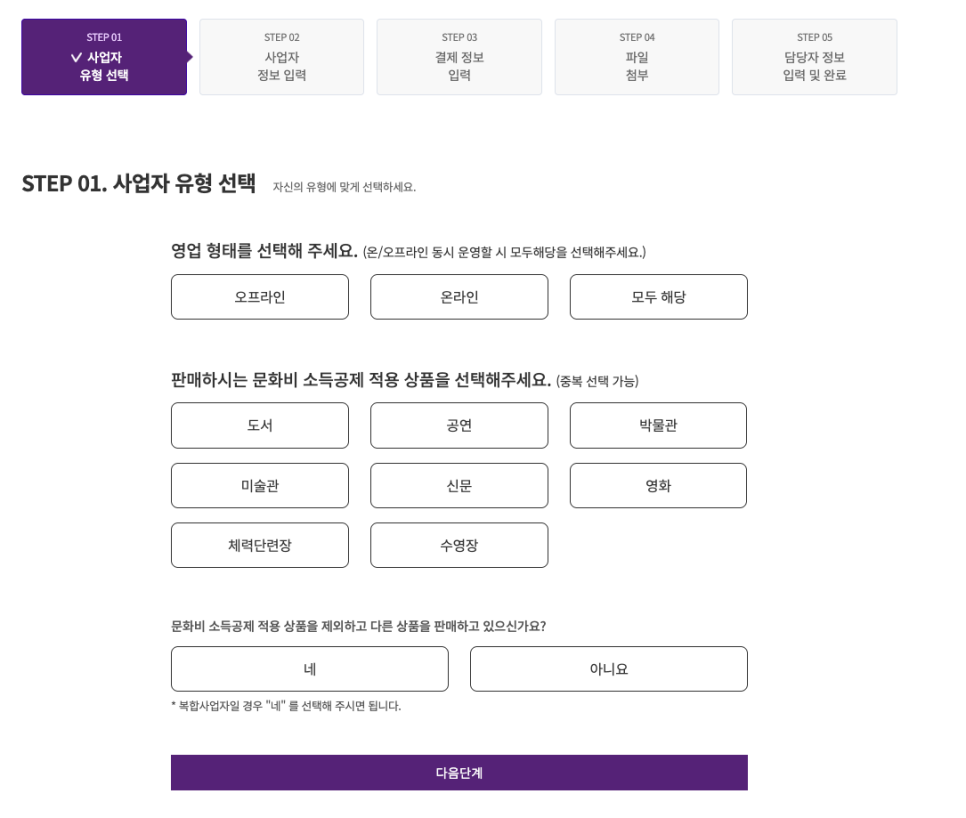Toggle the 박물관 product option
This screenshot has height=818, width=966.
(658, 425)
